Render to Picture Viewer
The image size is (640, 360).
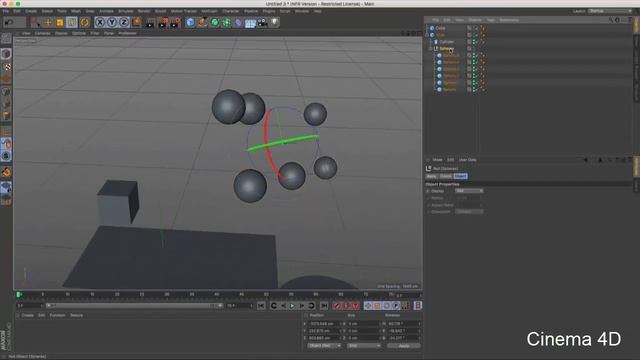(x=163, y=22)
